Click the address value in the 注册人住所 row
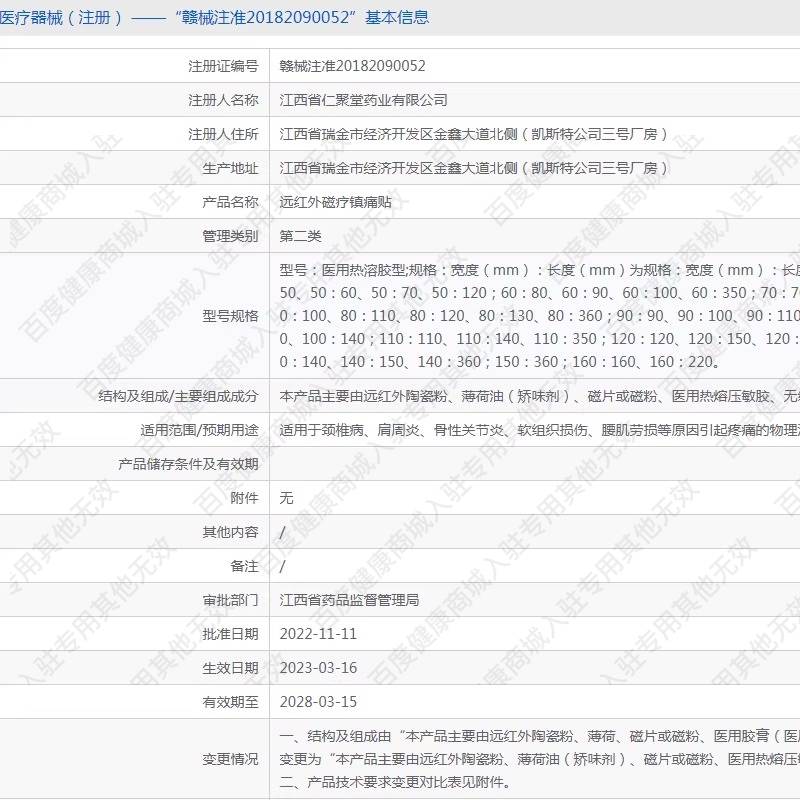 (474, 134)
